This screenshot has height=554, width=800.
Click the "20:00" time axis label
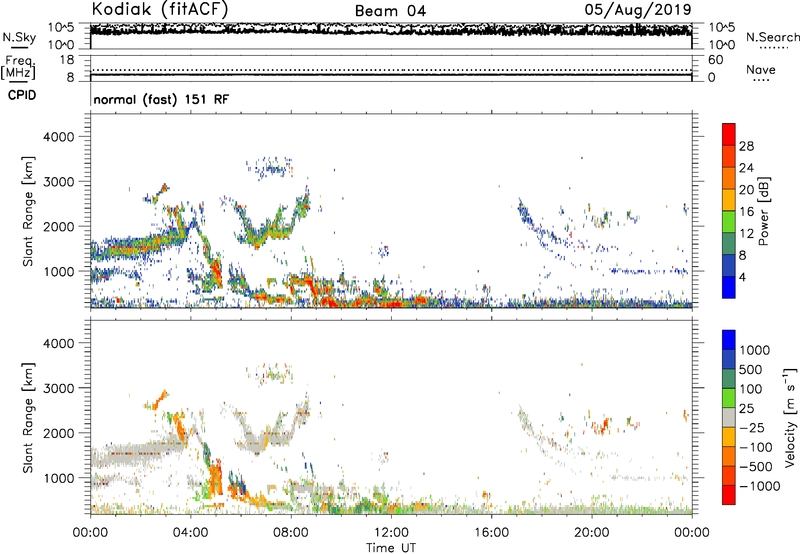pos(592,533)
